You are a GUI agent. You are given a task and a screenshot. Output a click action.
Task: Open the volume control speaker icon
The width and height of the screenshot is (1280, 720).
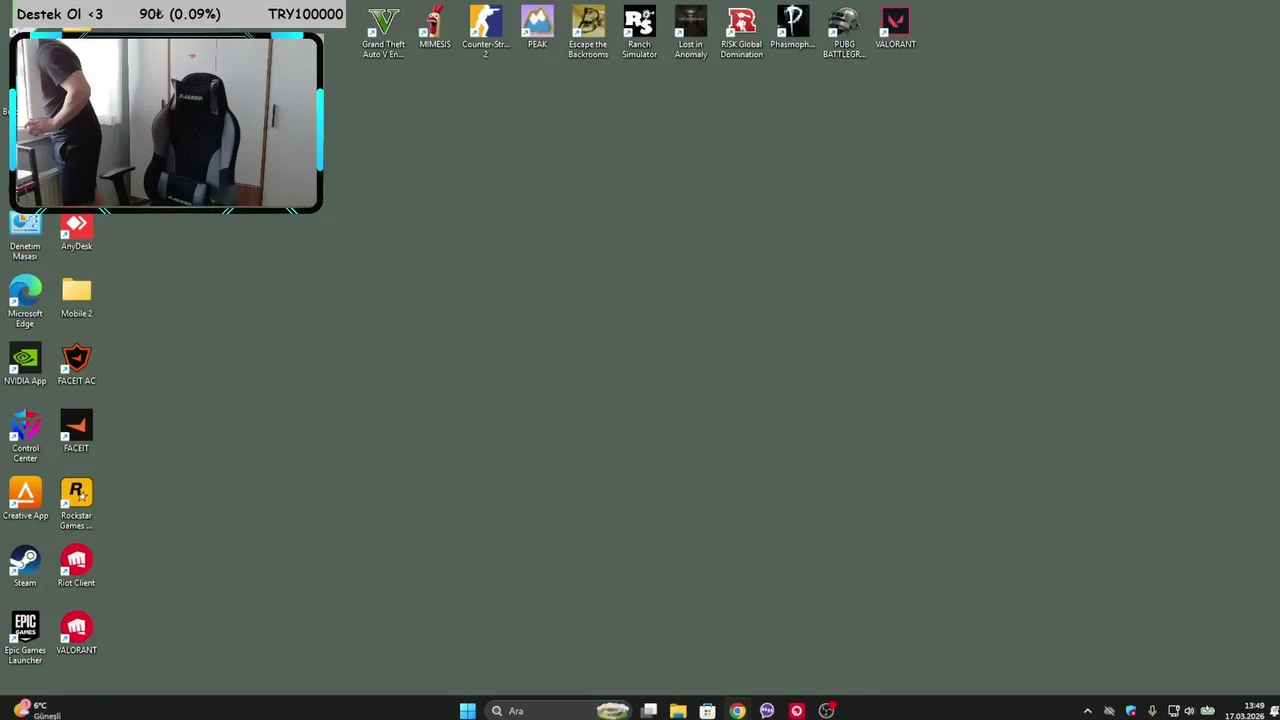[x=1189, y=711]
